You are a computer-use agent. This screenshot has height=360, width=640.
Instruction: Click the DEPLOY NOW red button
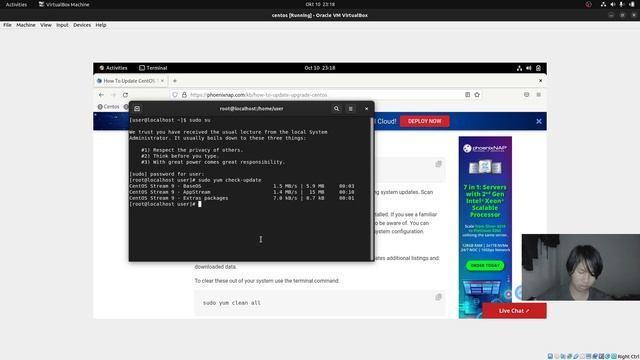[424, 121]
